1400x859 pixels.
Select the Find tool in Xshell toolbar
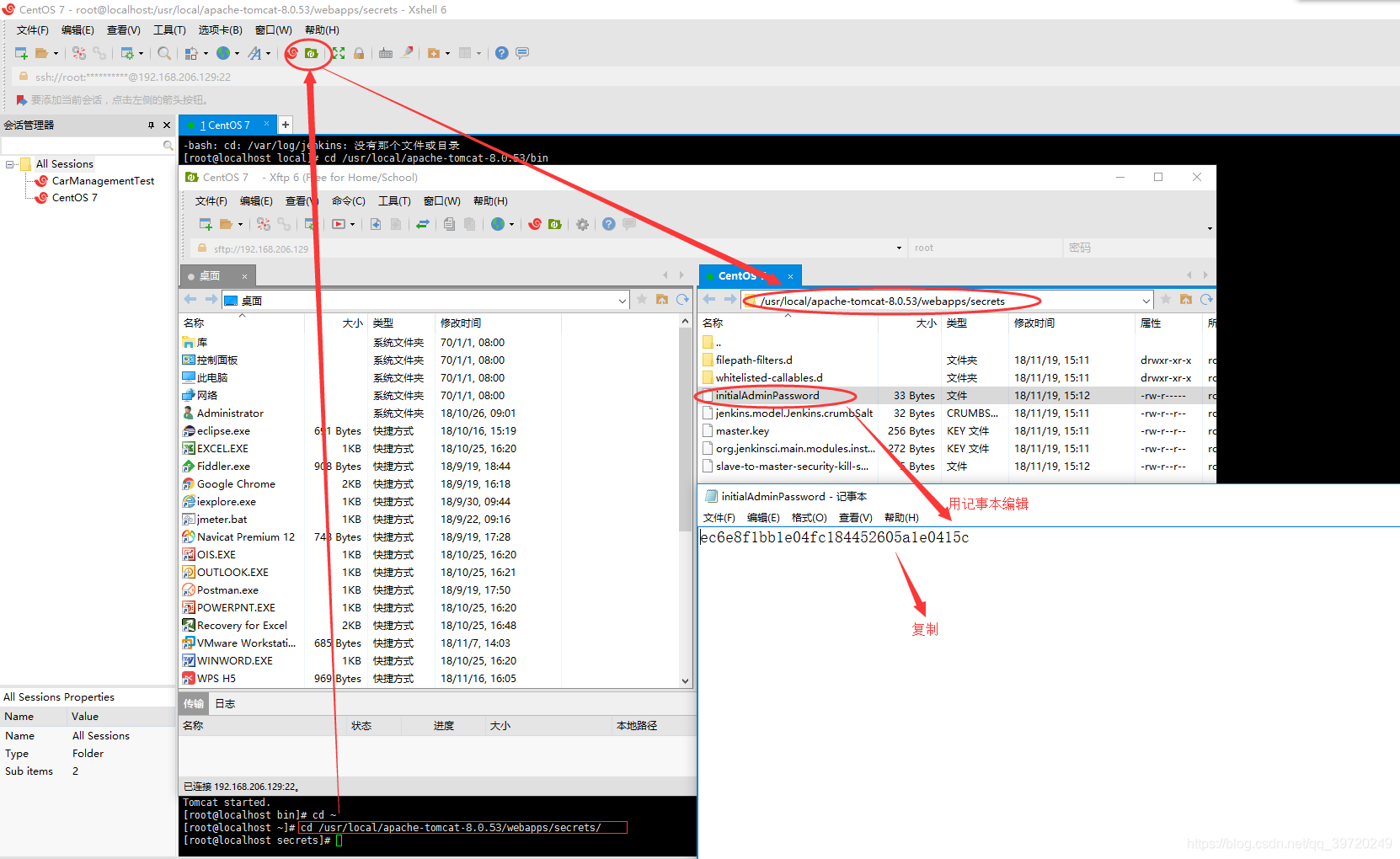[x=163, y=53]
